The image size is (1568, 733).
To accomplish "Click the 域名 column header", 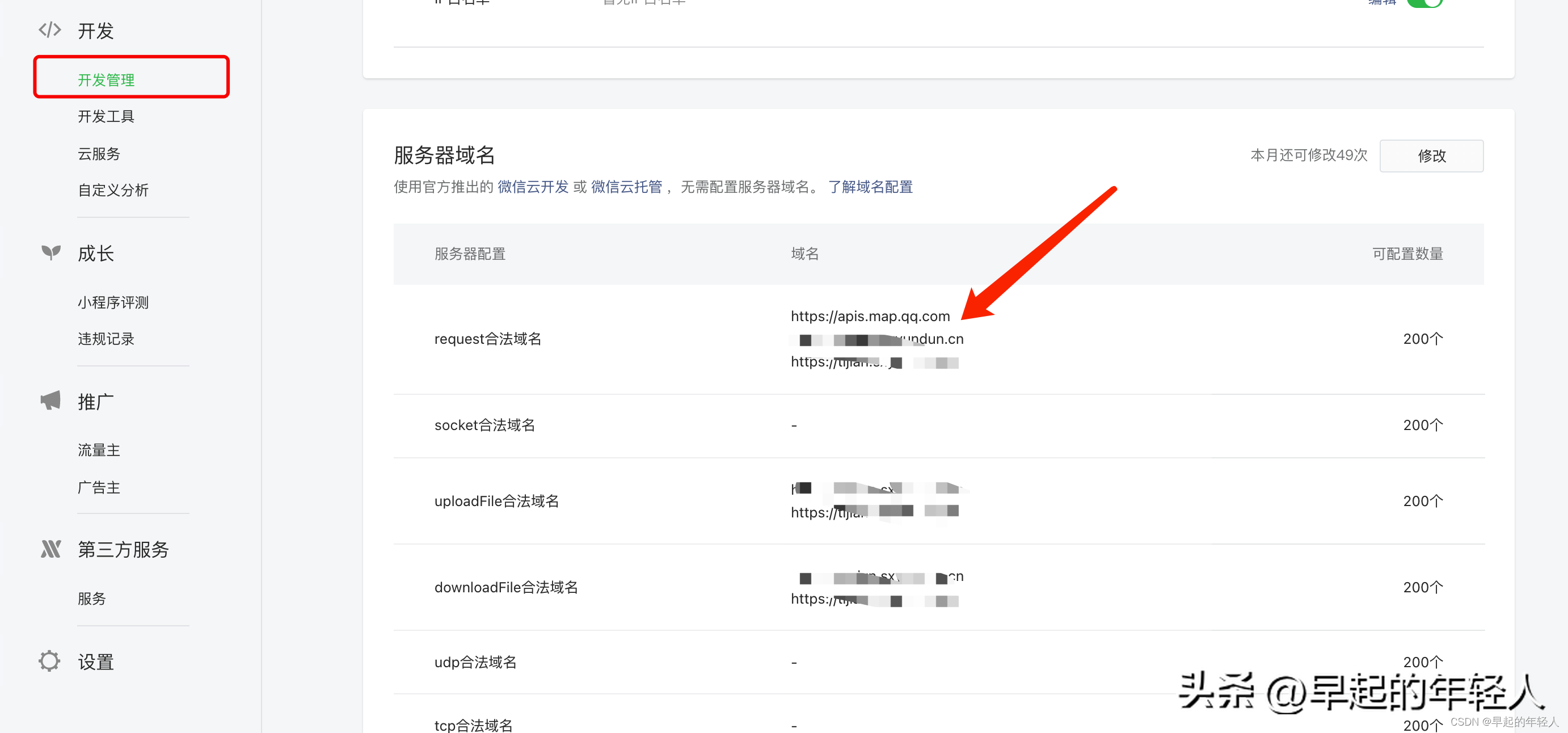I will tap(804, 254).
